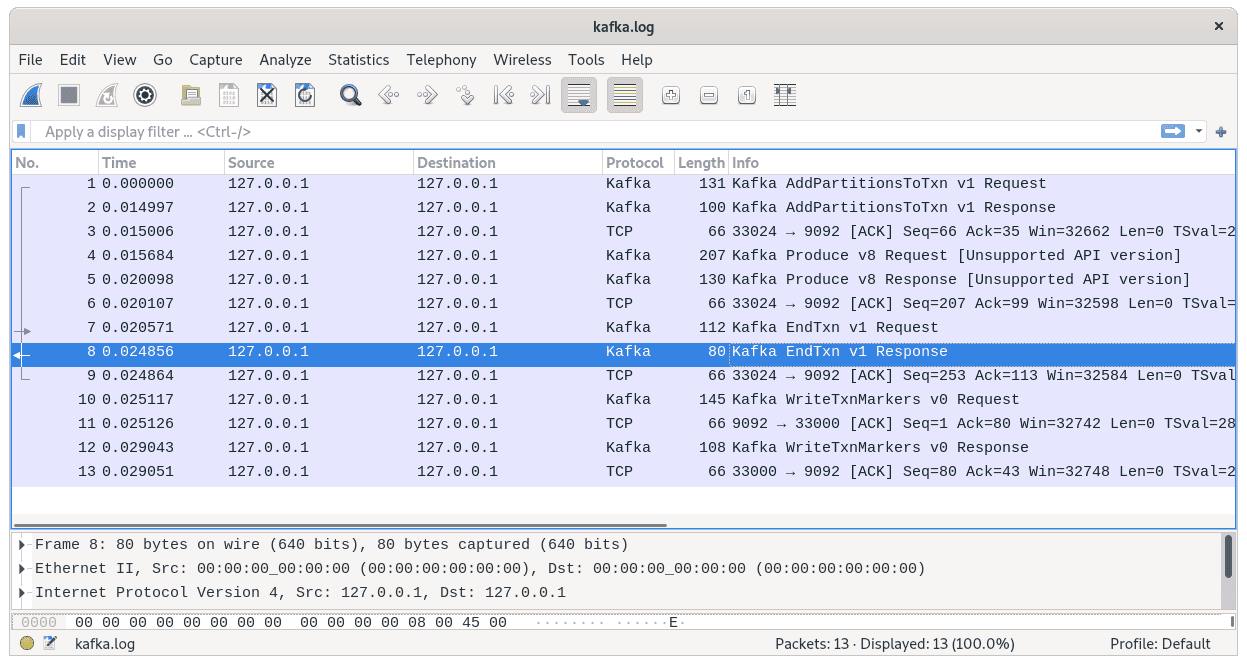Select packet 10 WriteTxnMarkers v0 Request
The height and width of the screenshot is (665, 1247).
[x=624, y=400]
